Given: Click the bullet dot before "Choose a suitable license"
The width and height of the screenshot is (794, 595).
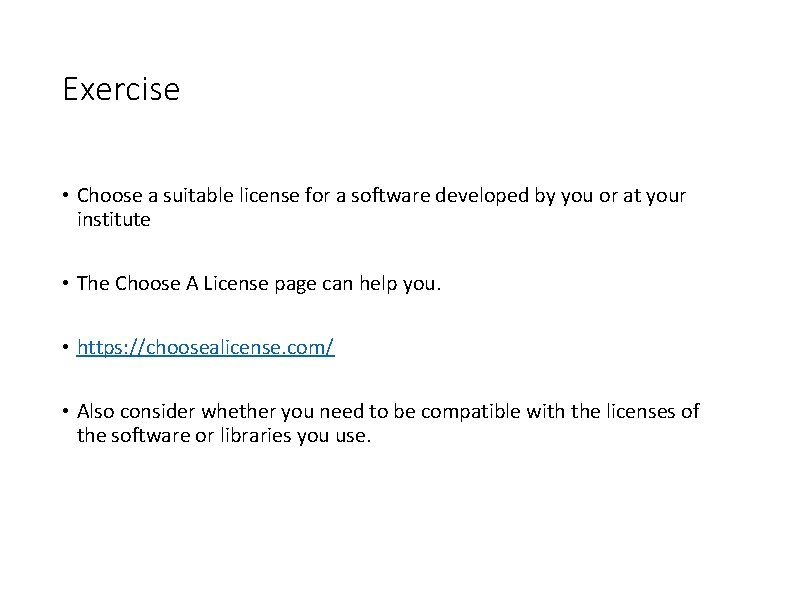Looking at the screenshot, I should point(65,194).
